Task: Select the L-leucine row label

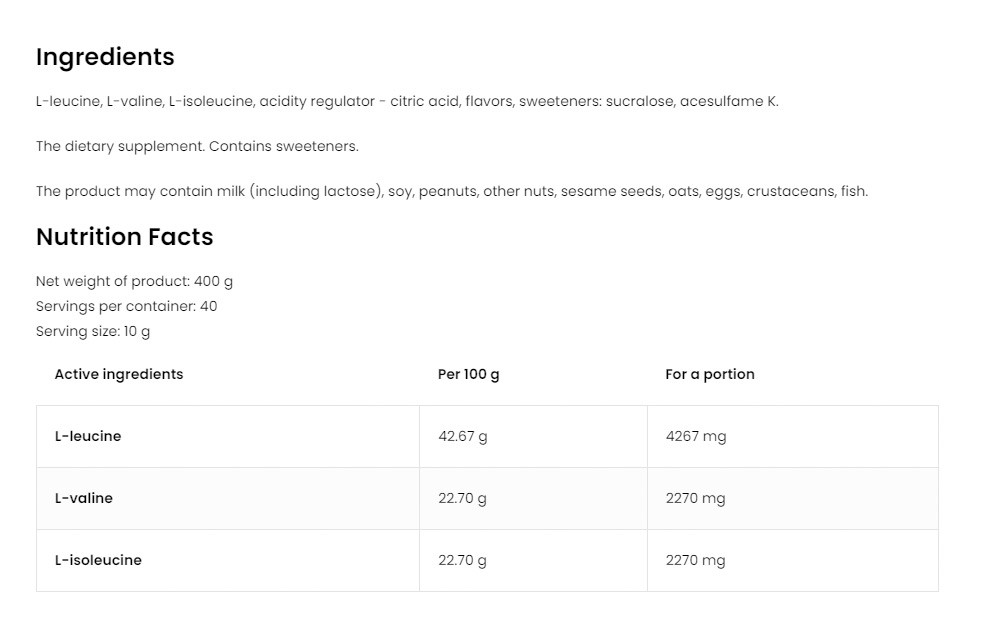Action: click(88, 436)
